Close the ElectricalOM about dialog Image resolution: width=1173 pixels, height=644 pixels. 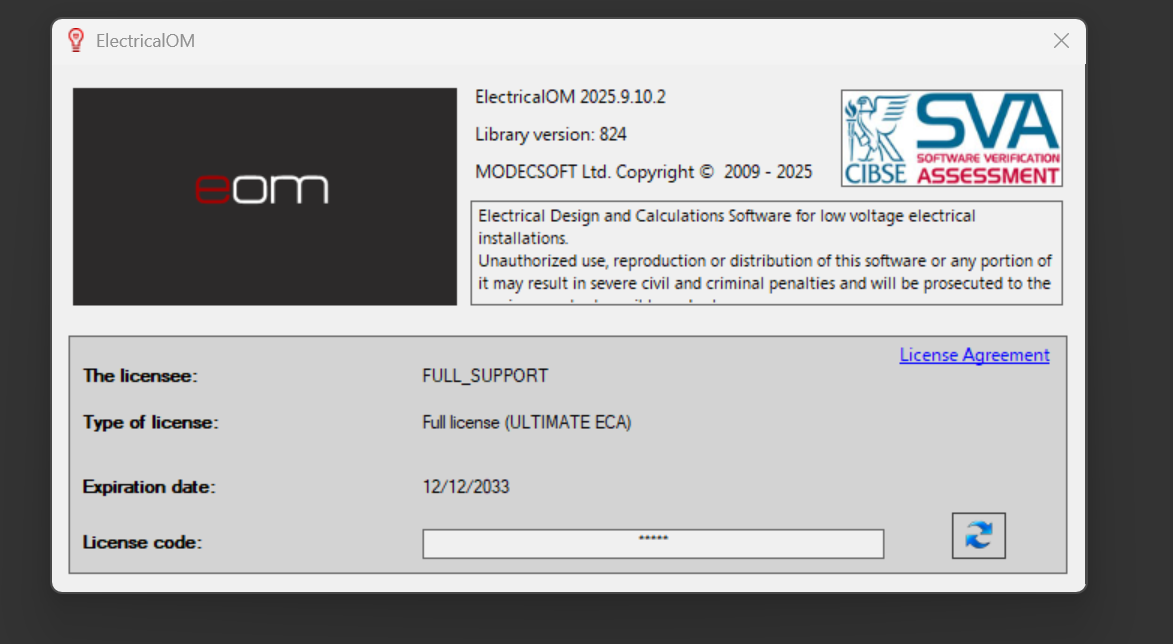(1061, 41)
